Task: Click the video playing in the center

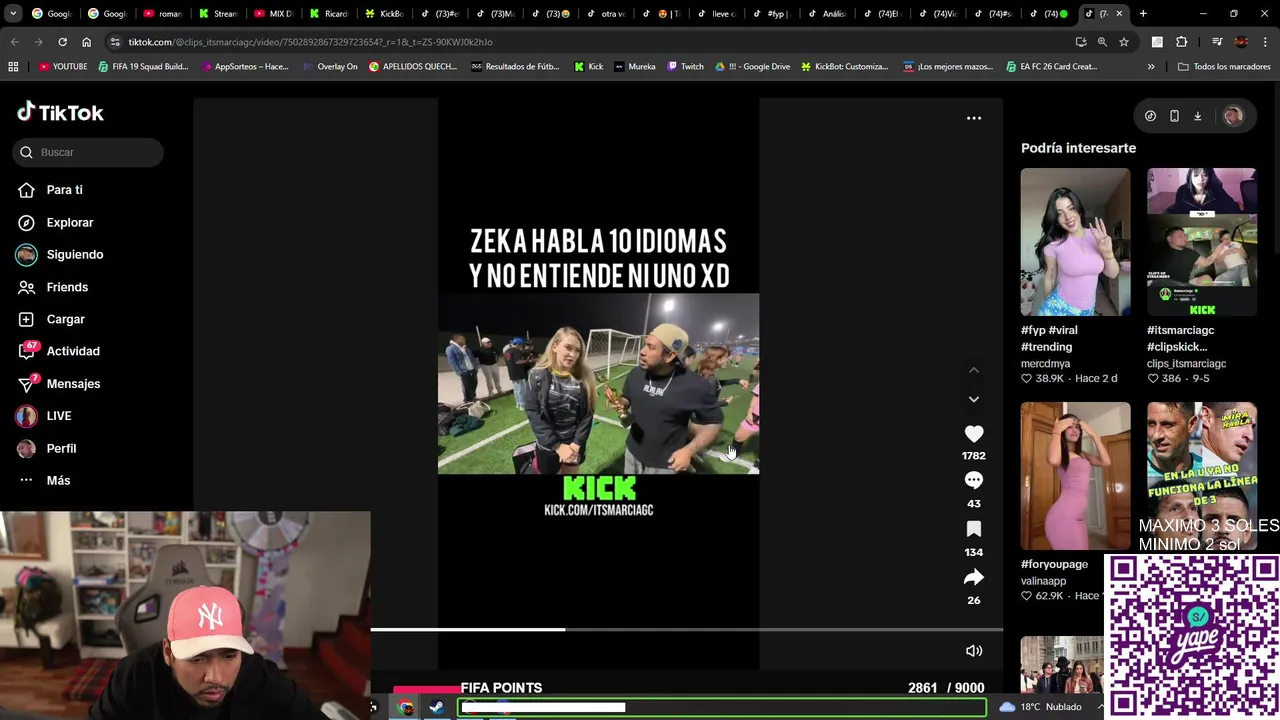Action: (598, 384)
